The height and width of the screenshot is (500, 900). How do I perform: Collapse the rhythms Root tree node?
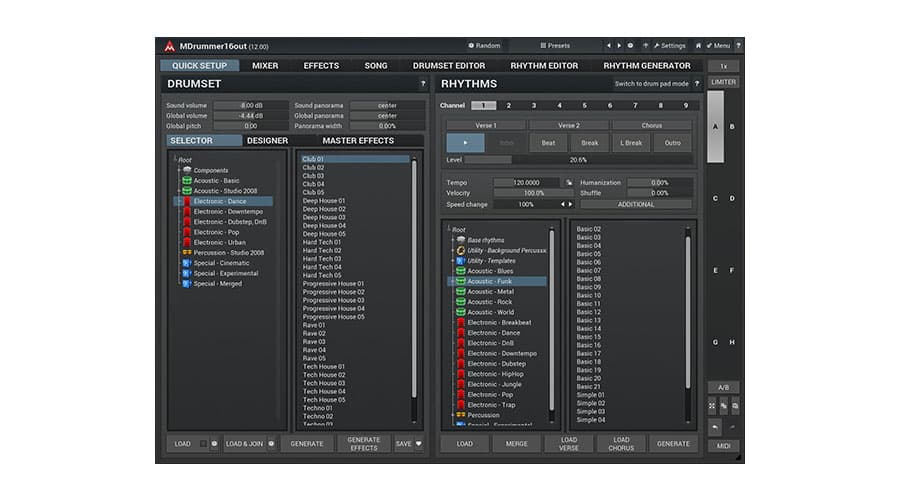448,228
